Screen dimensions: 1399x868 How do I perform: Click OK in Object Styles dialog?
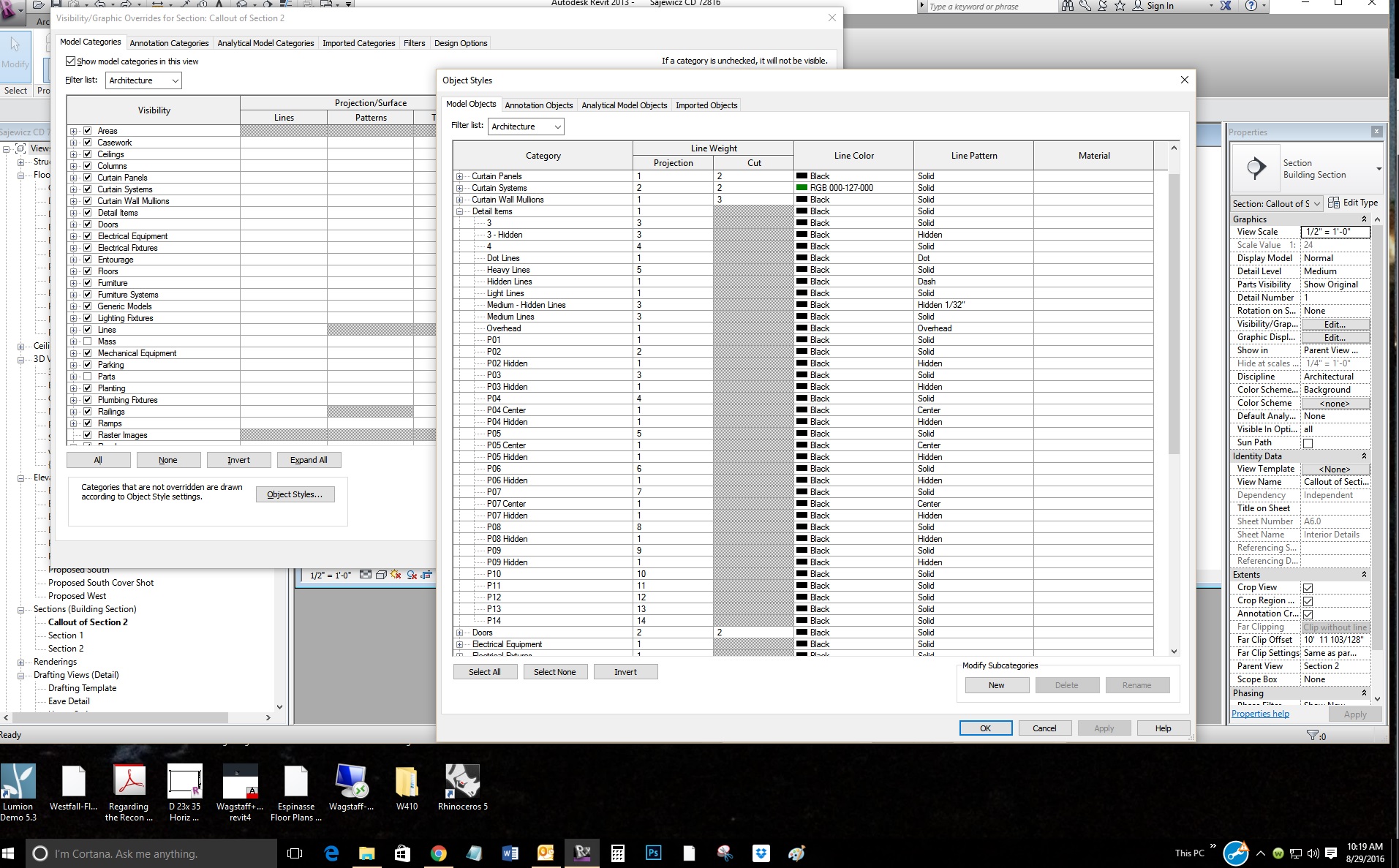pyautogui.click(x=985, y=728)
